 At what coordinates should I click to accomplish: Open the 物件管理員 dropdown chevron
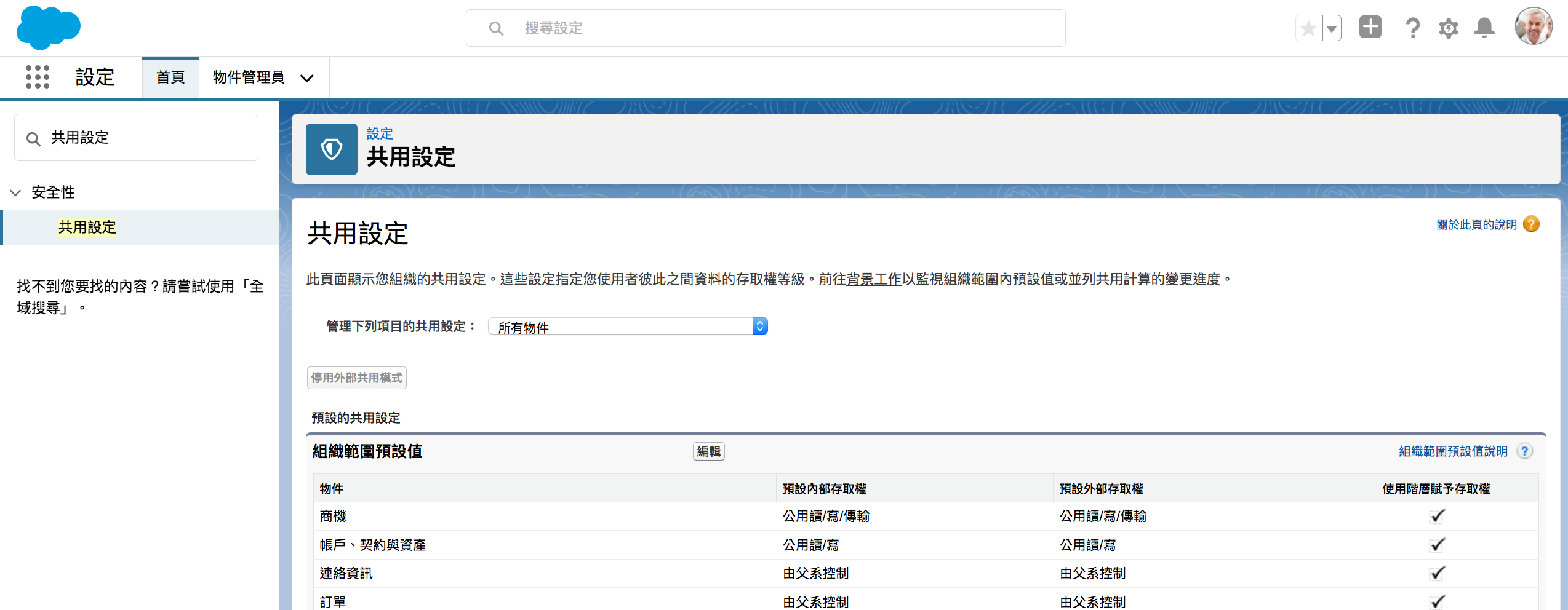306,78
